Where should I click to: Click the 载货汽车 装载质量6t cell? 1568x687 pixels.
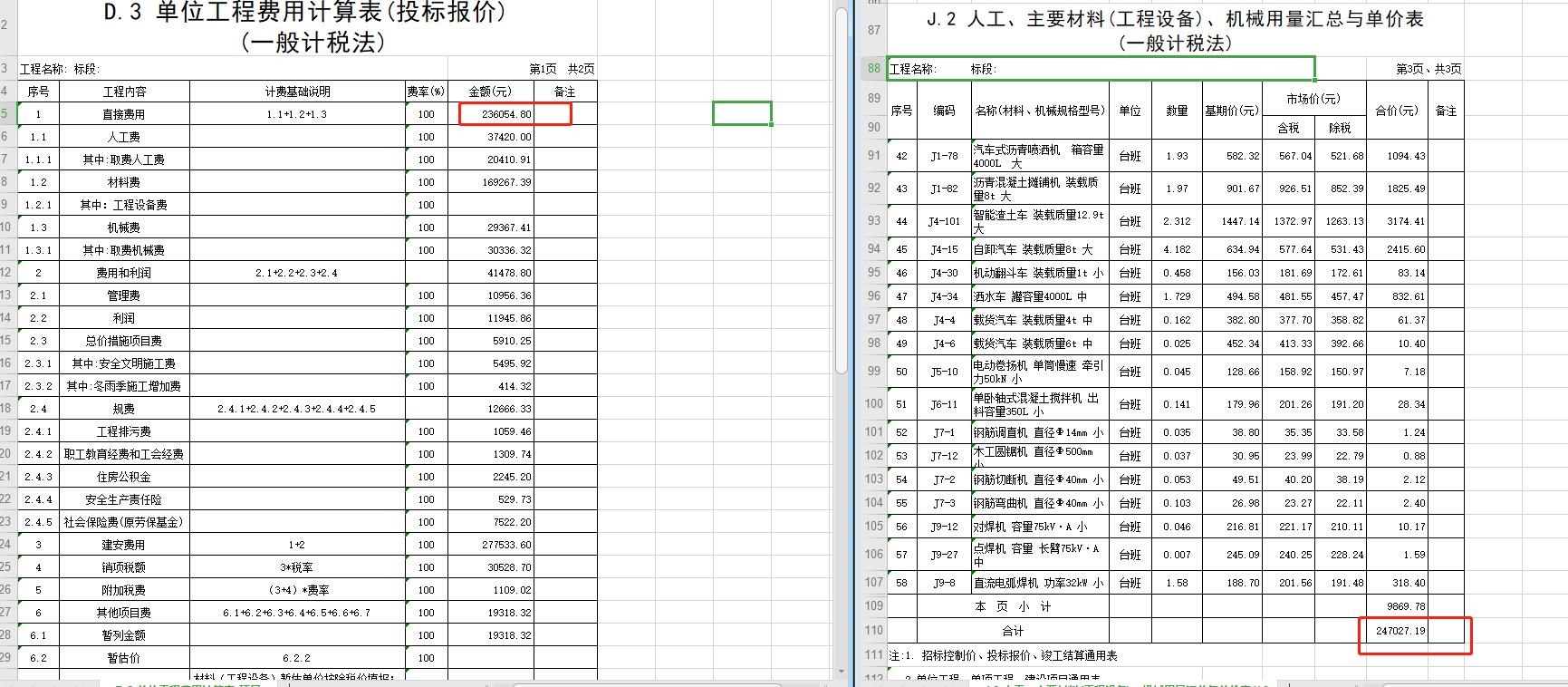[1040, 343]
